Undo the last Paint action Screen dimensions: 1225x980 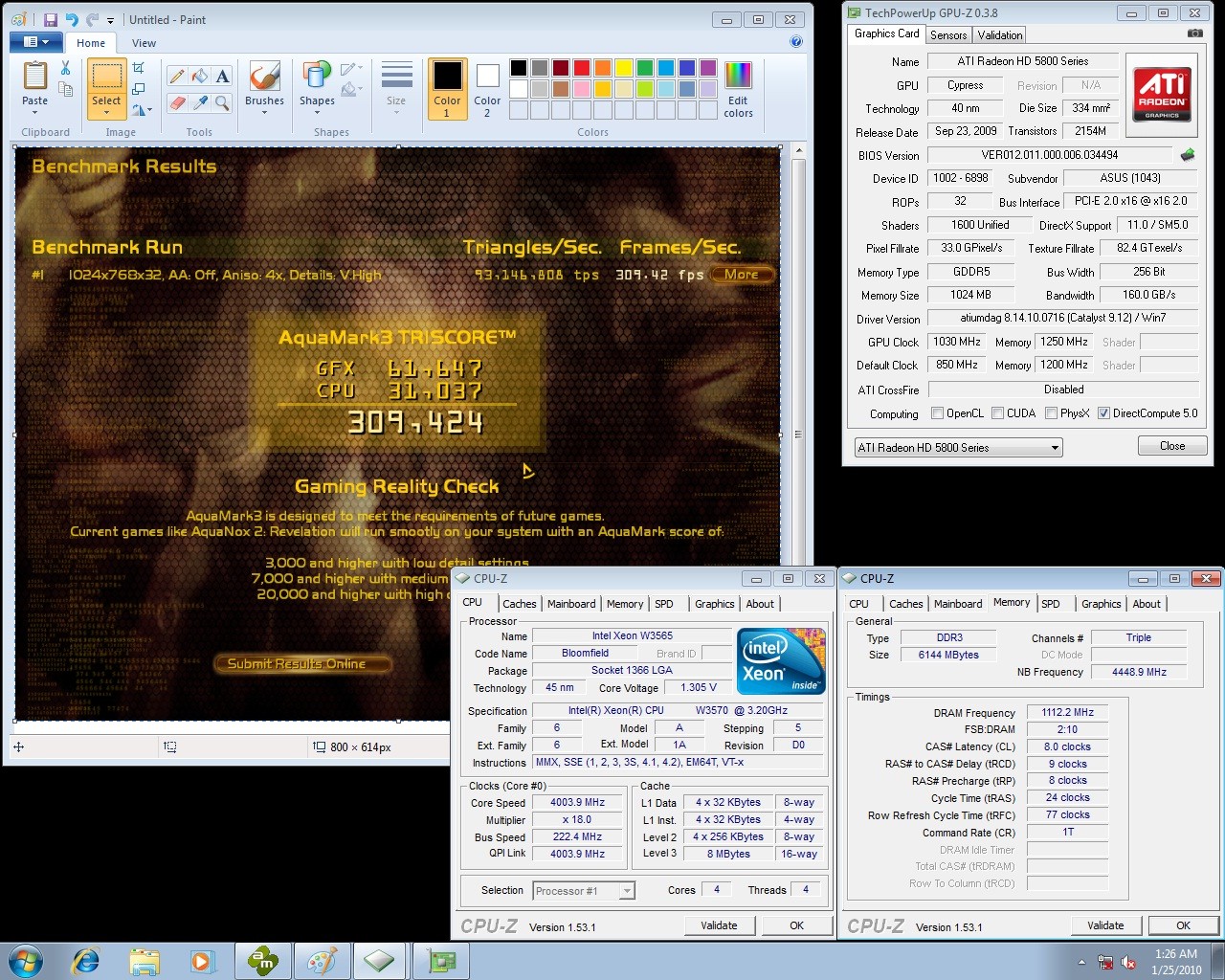(x=71, y=19)
